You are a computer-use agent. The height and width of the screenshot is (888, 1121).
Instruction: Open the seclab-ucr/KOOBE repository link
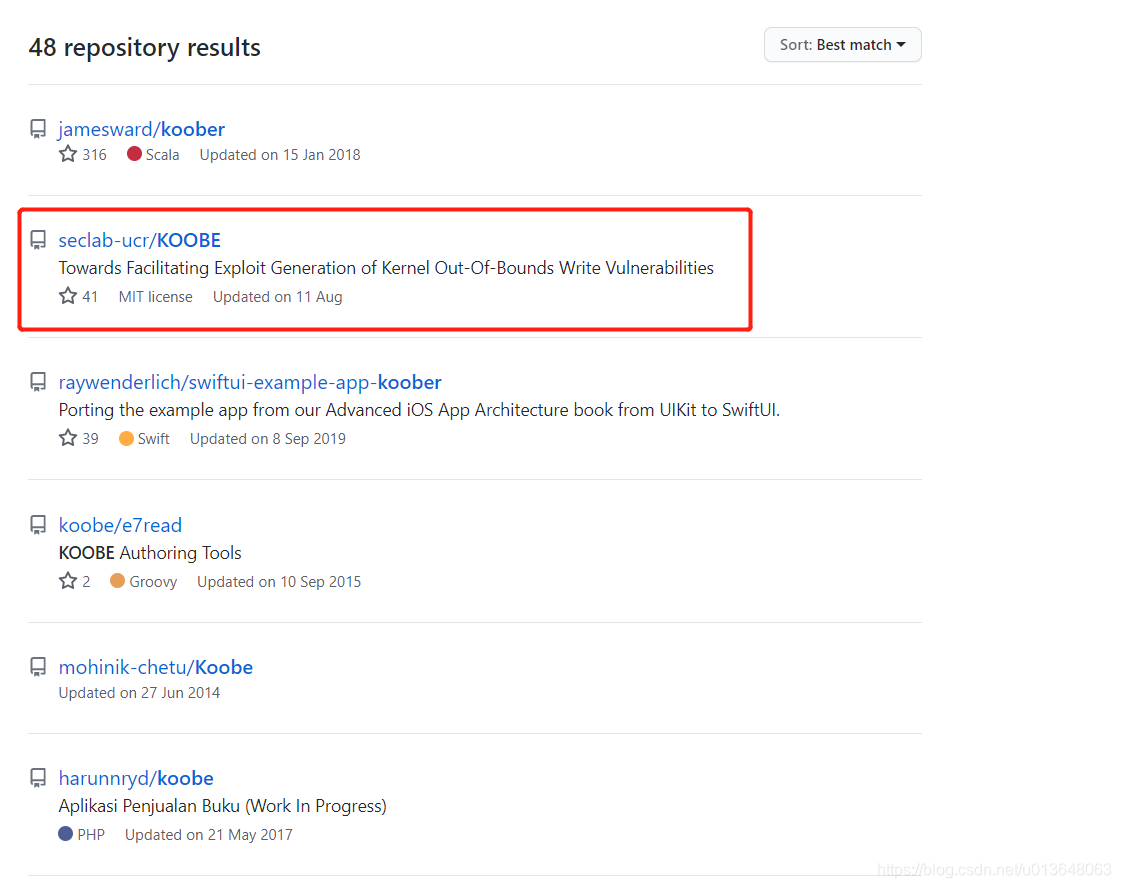click(x=139, y=240)
